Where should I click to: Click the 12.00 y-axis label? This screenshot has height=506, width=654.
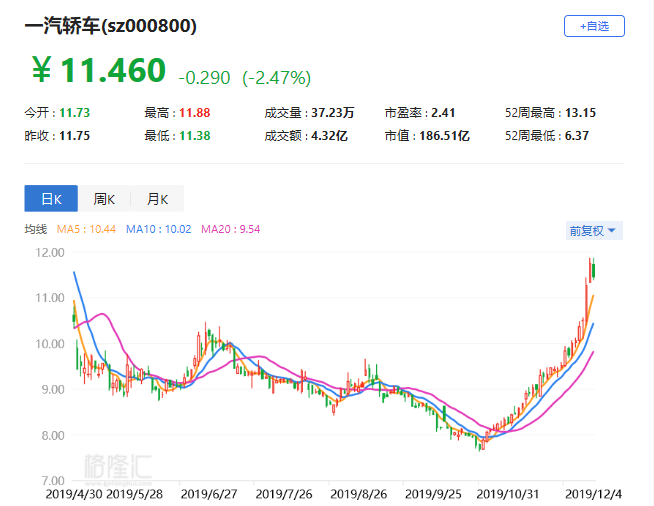pos(50,252)
